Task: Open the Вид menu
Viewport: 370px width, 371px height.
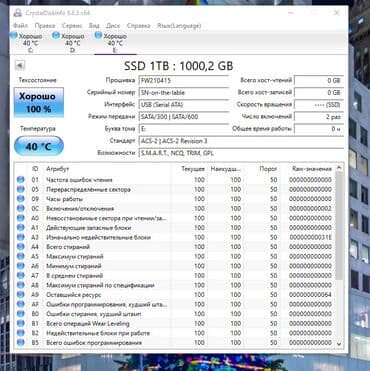Action: [x=94, y=26]
